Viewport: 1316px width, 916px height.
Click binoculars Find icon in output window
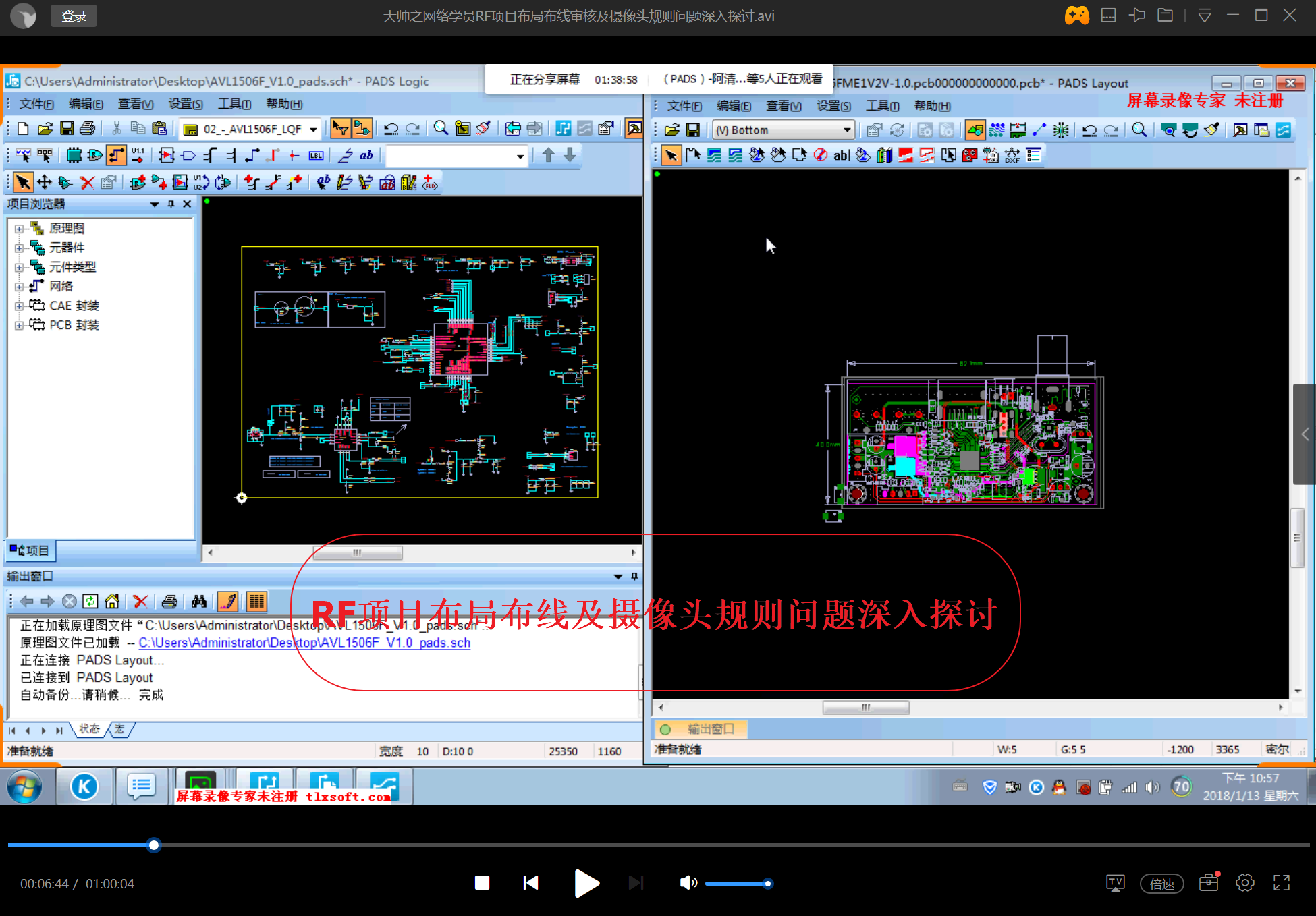pyautogui.click(x=198, y=601)
